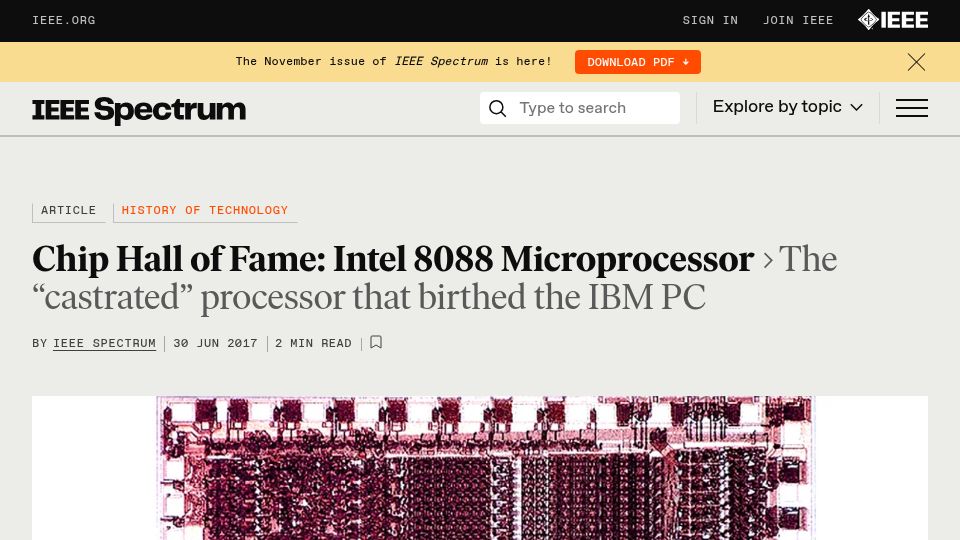Go to the IEEE Spectrum homepage logo
This screenshot has height=540, width=960.
click(x=139, y=110)
